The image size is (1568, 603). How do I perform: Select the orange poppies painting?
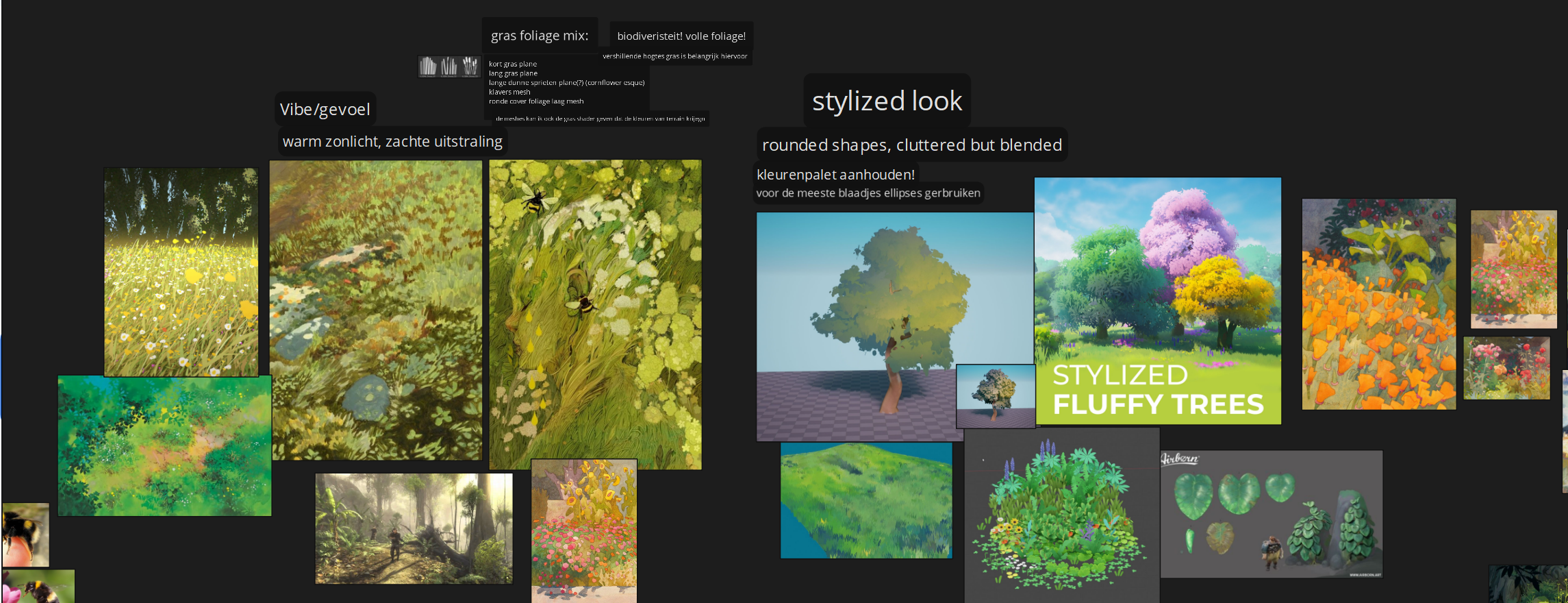click(x=1378, y=304)
